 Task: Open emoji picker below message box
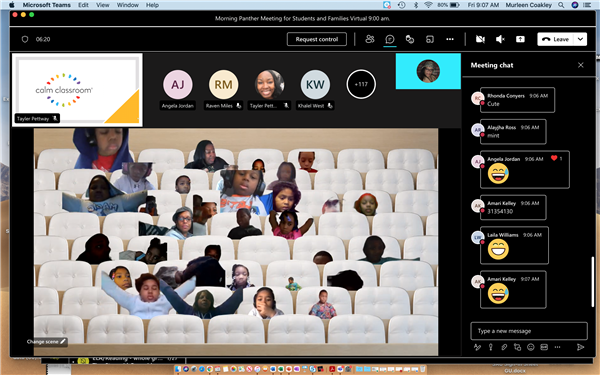point(530,347)
